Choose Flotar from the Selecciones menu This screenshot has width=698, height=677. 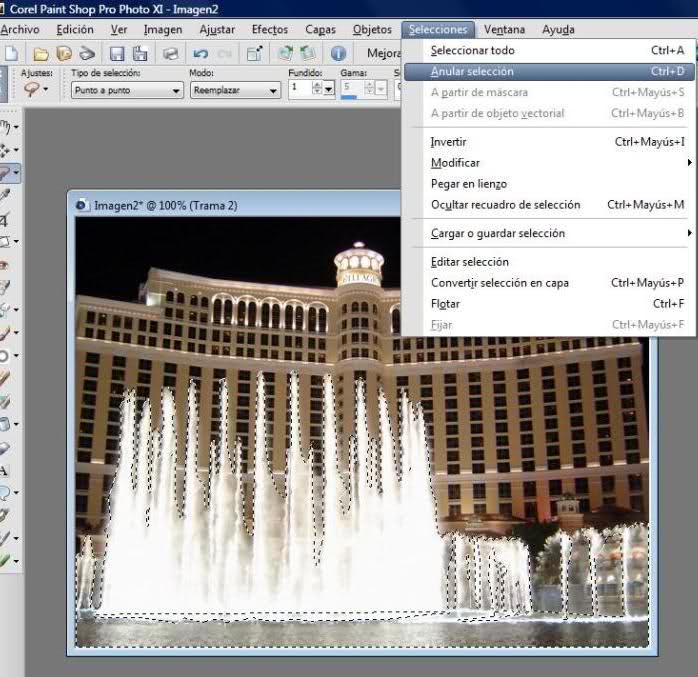coord(549,304)
